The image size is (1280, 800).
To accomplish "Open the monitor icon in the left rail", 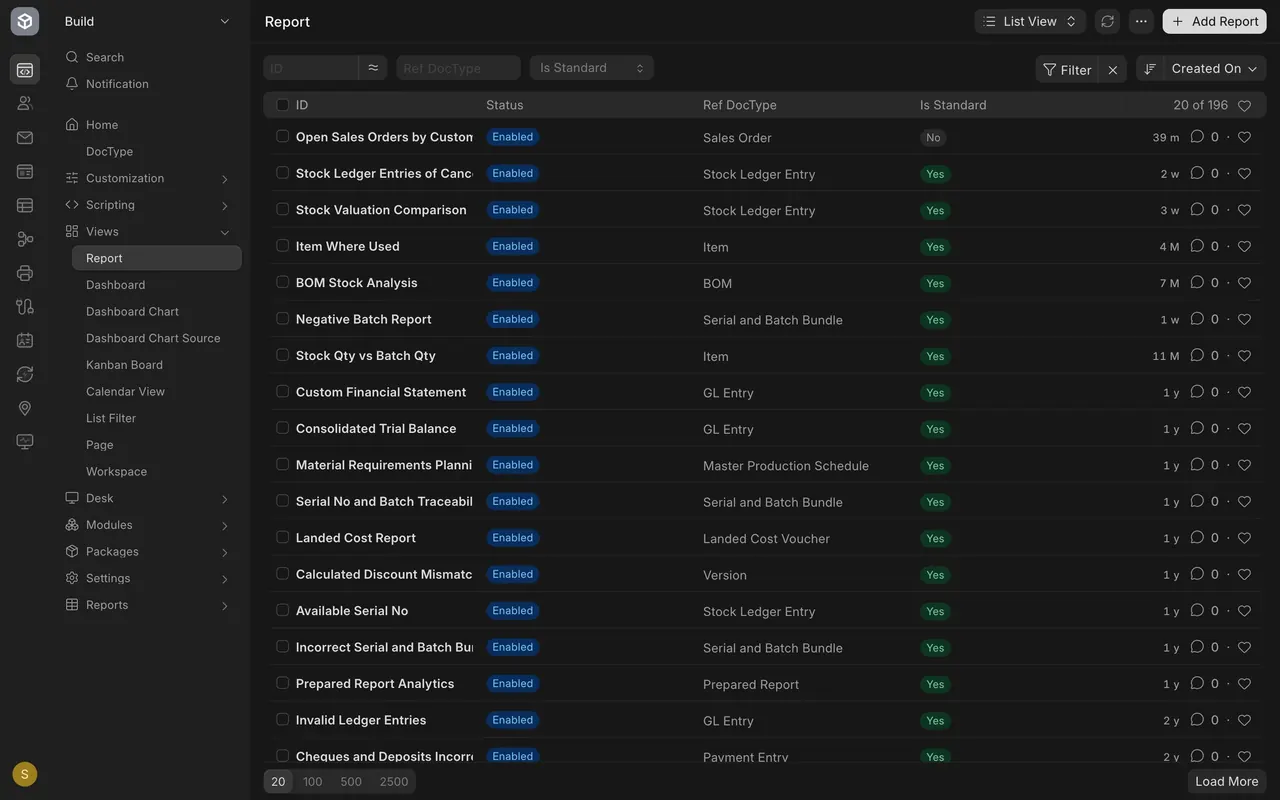I will [x=25, y=442].
